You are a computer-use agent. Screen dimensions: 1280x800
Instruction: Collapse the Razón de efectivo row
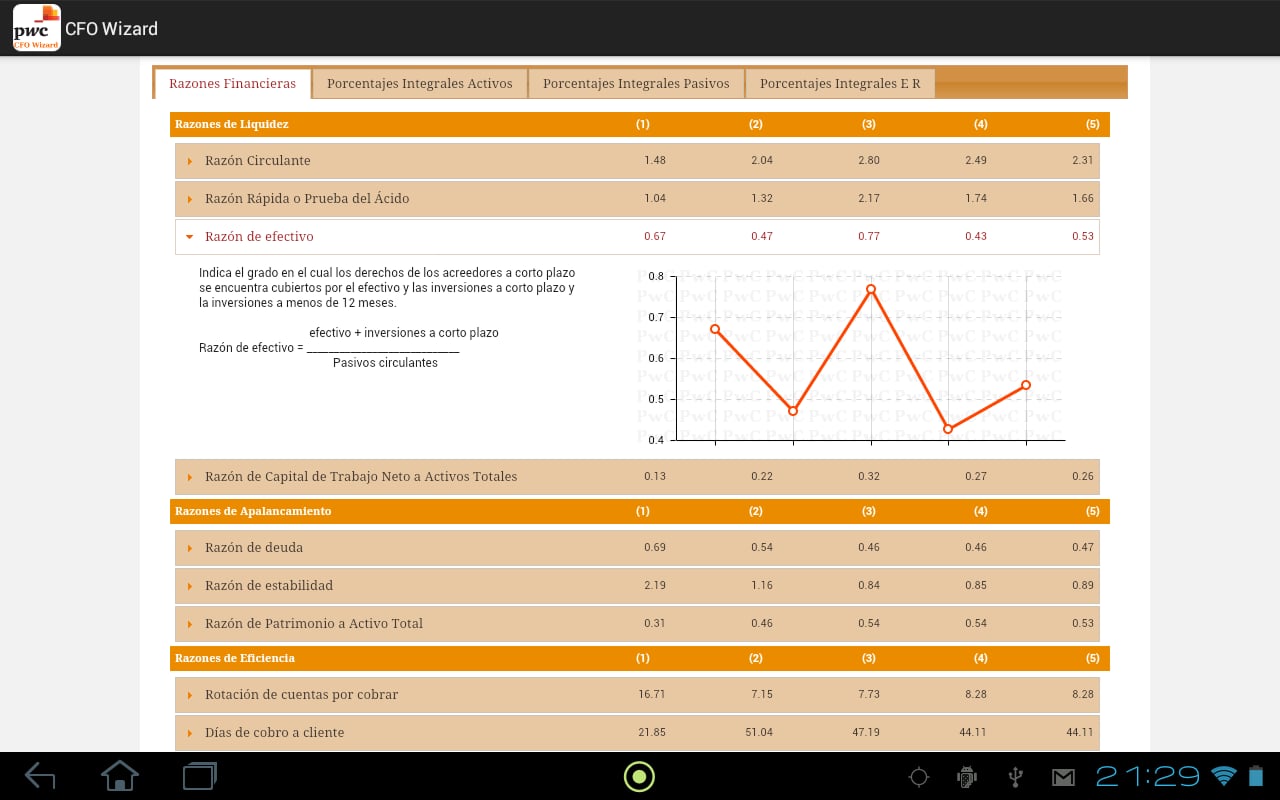[x=637, y=236]
